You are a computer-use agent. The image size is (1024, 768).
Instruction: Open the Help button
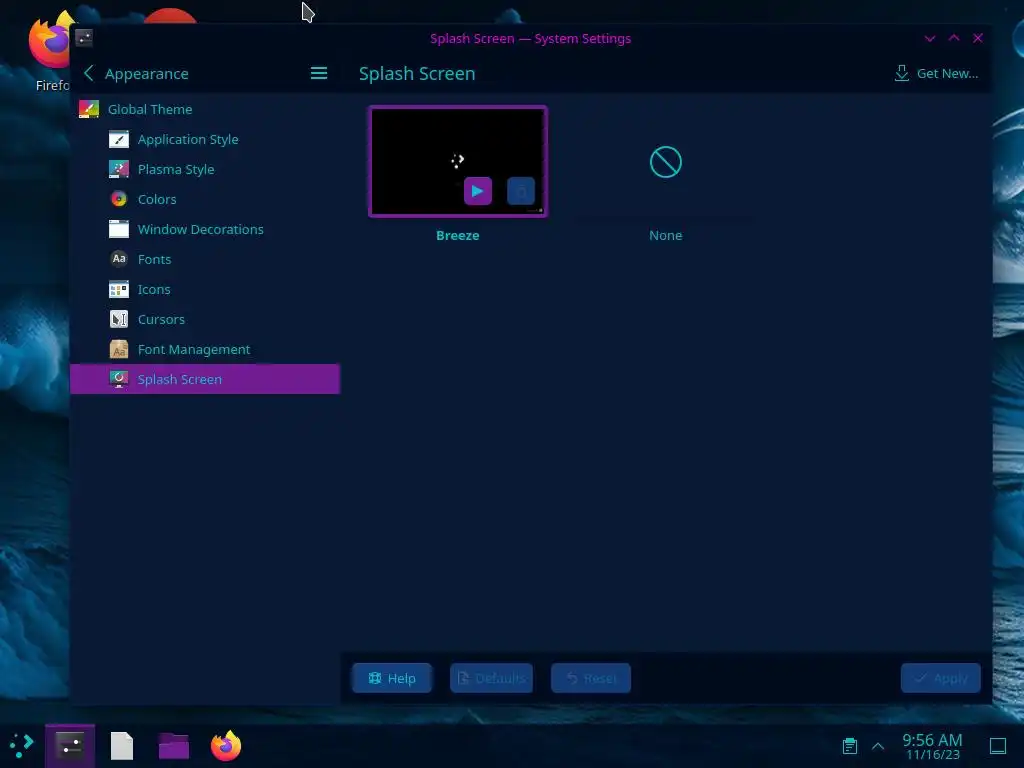(392, 678)
